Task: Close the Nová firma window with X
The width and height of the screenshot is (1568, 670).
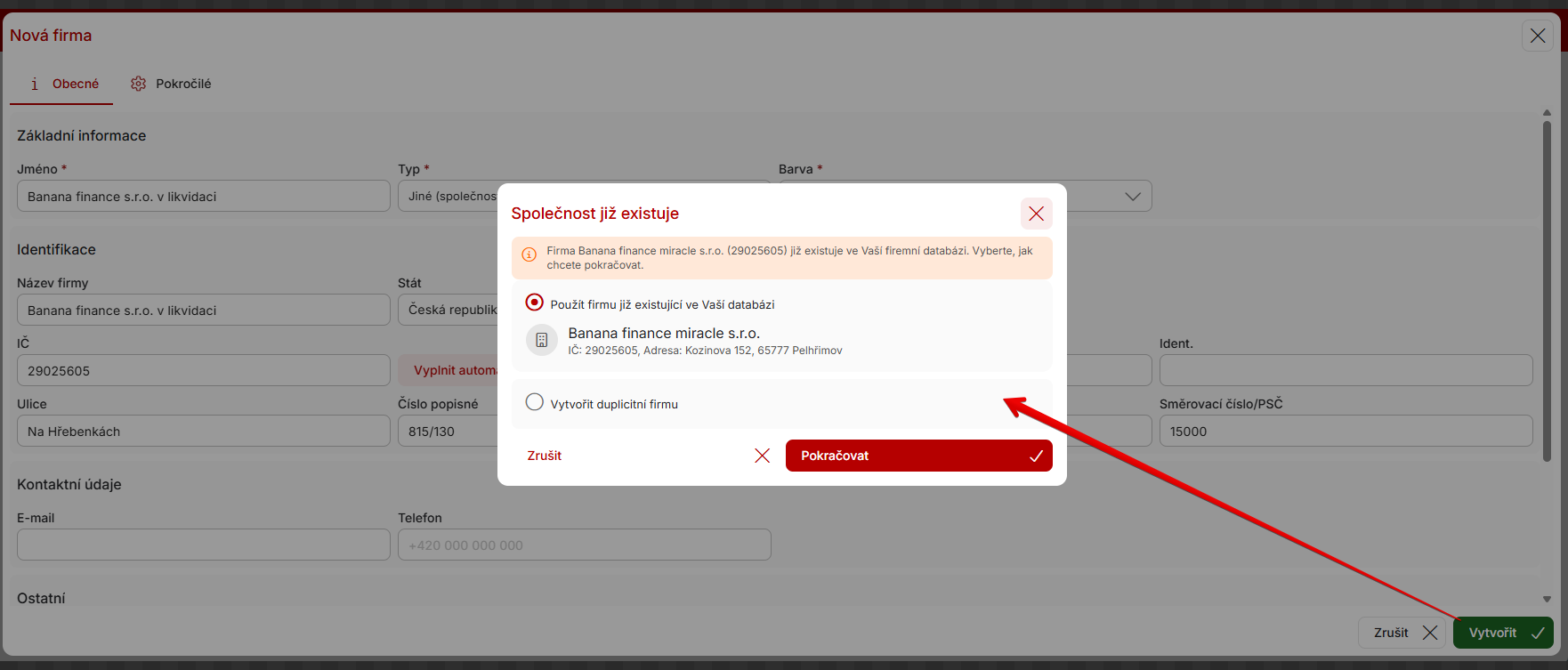Action: pos(1537,36)
